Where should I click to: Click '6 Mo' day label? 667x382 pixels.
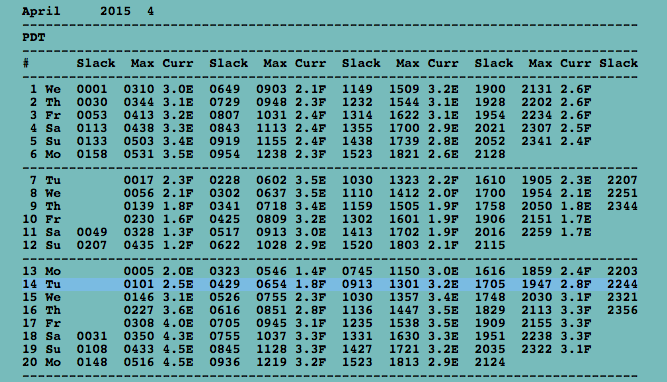tap(45, 154)
